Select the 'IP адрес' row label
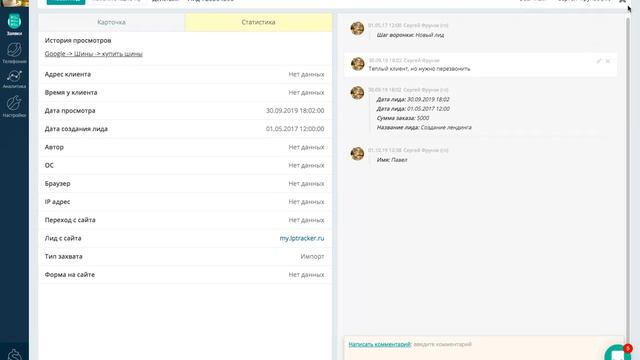 coord(57,202)
